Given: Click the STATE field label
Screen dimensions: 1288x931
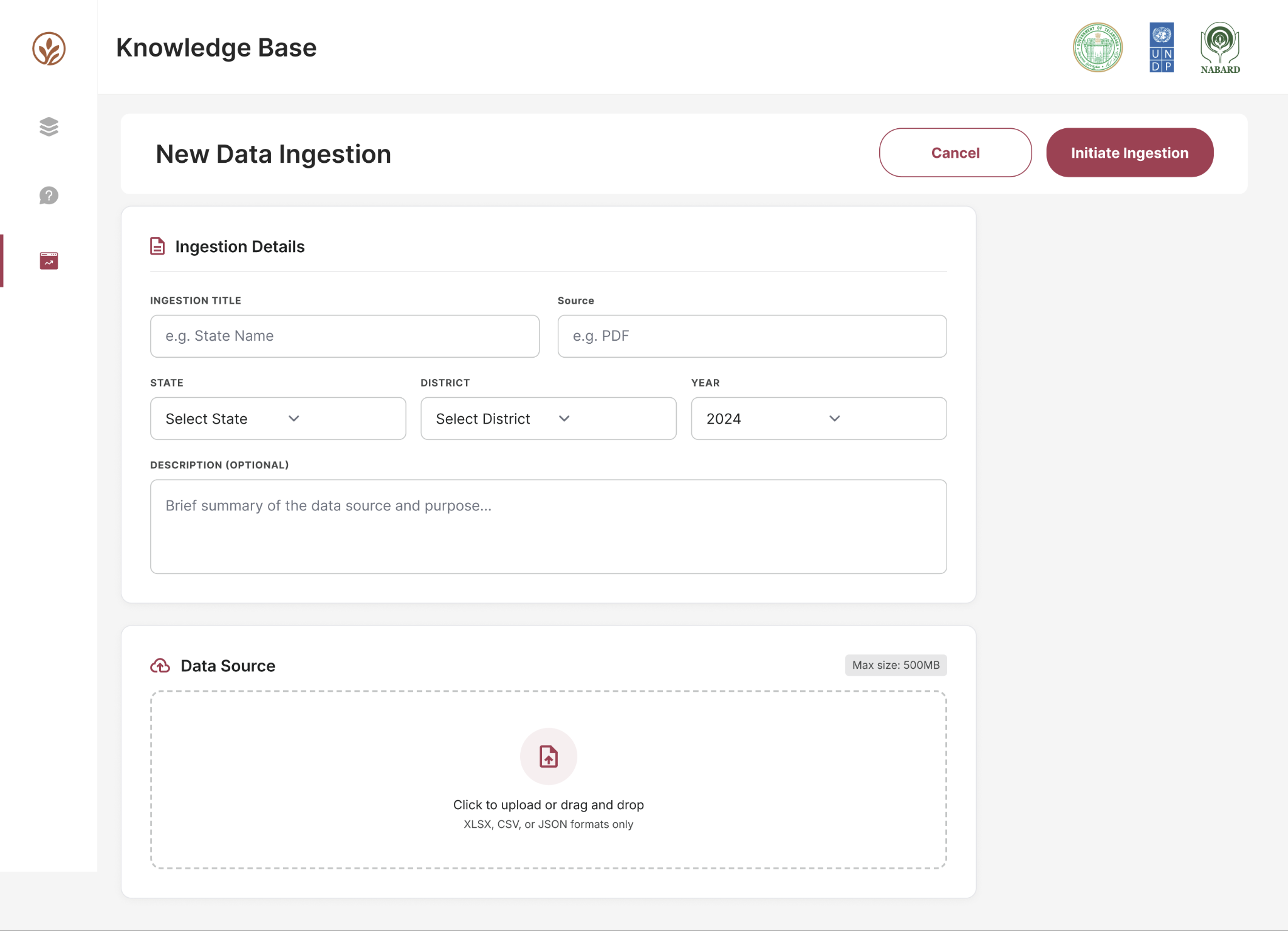Looking at the screenshot, I should tap(167, 383).
